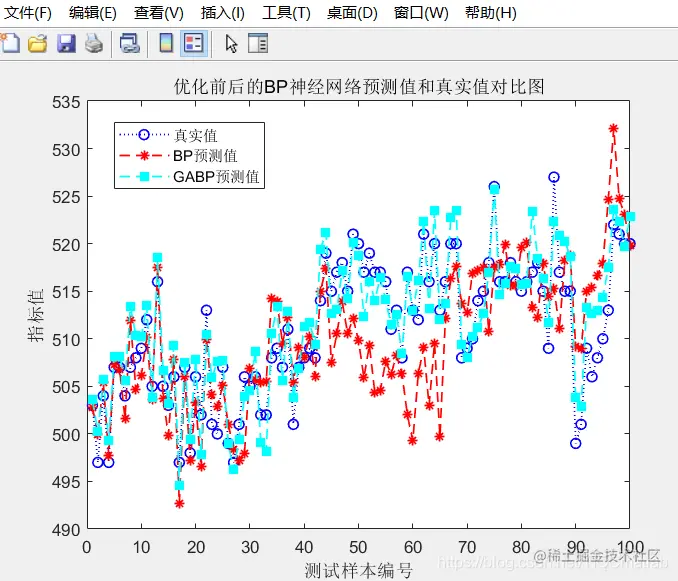
Task: Click the New Figure icon
Action: click(10, 43)
